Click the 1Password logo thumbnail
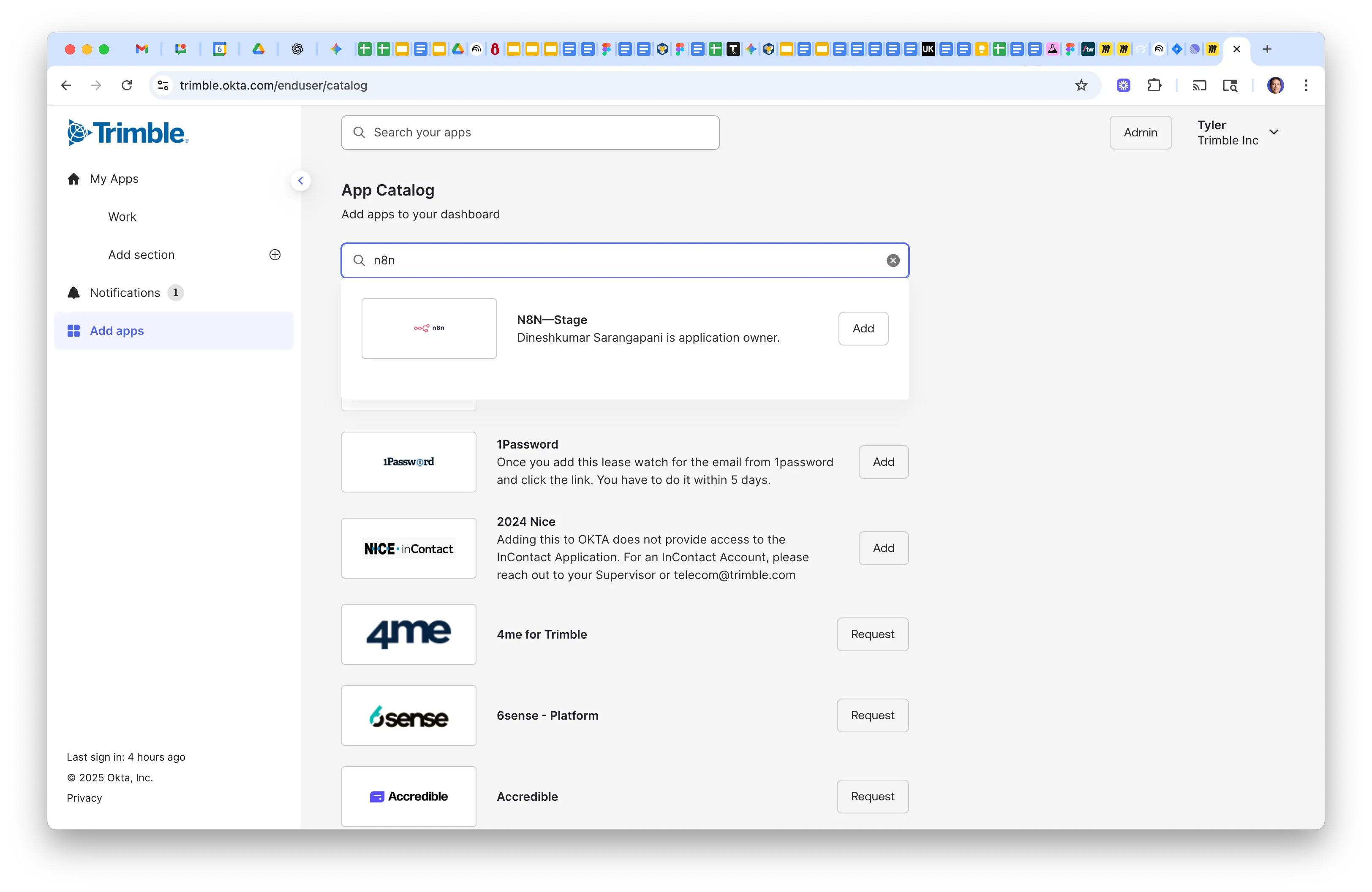This screenshot has width=1372, height=892. click(409, 462)
